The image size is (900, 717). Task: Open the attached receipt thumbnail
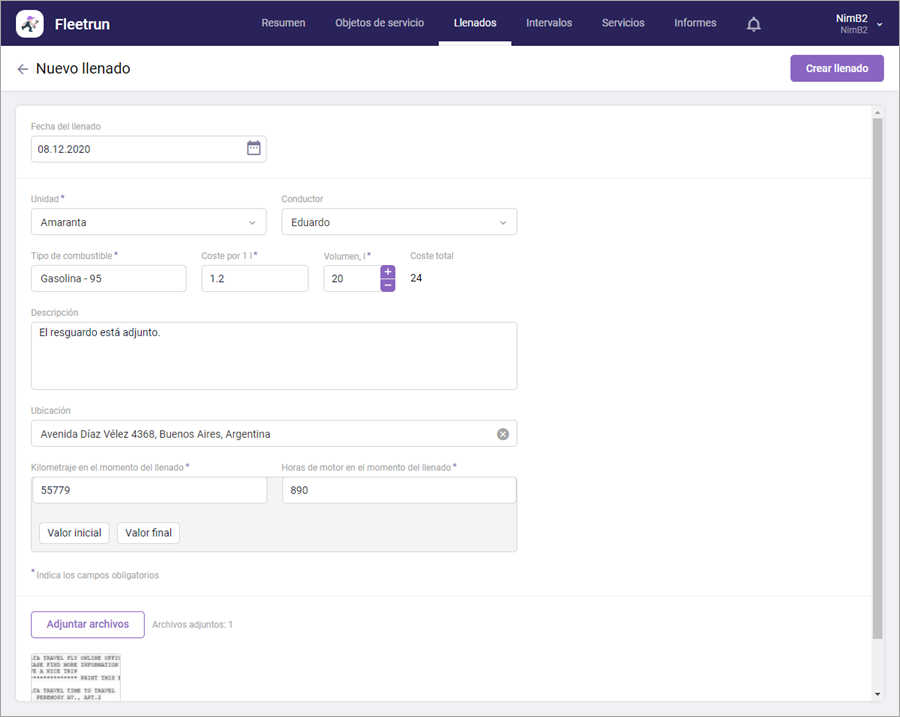click(76, 677)
